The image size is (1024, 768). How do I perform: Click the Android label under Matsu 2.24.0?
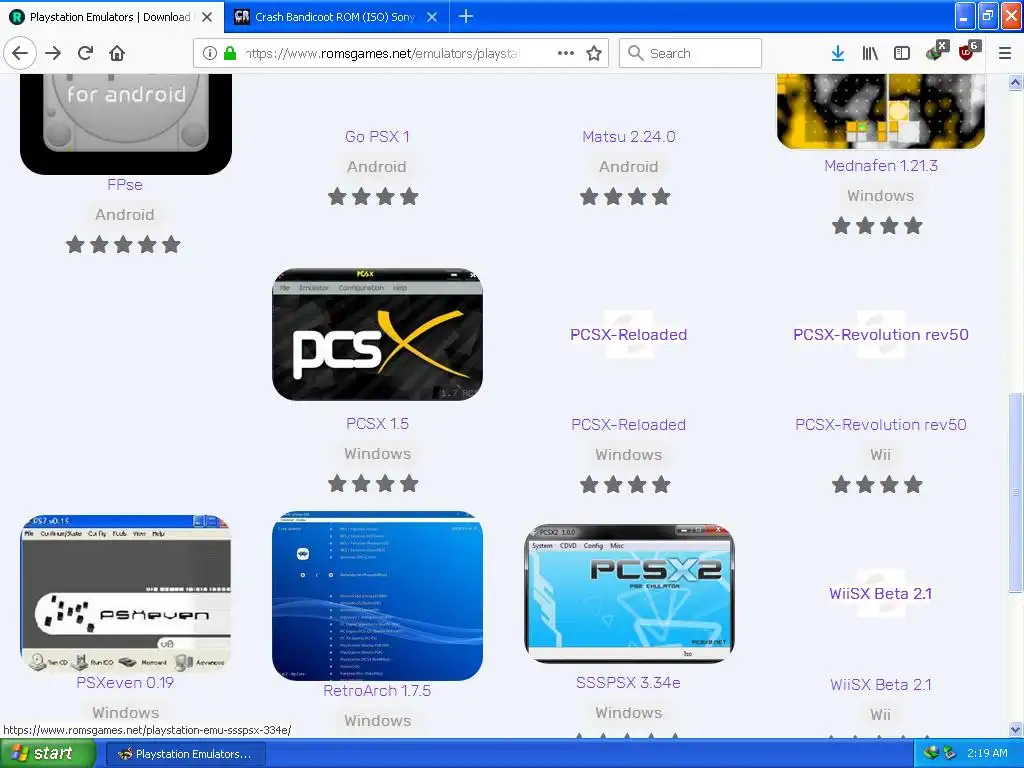point(628,167)
